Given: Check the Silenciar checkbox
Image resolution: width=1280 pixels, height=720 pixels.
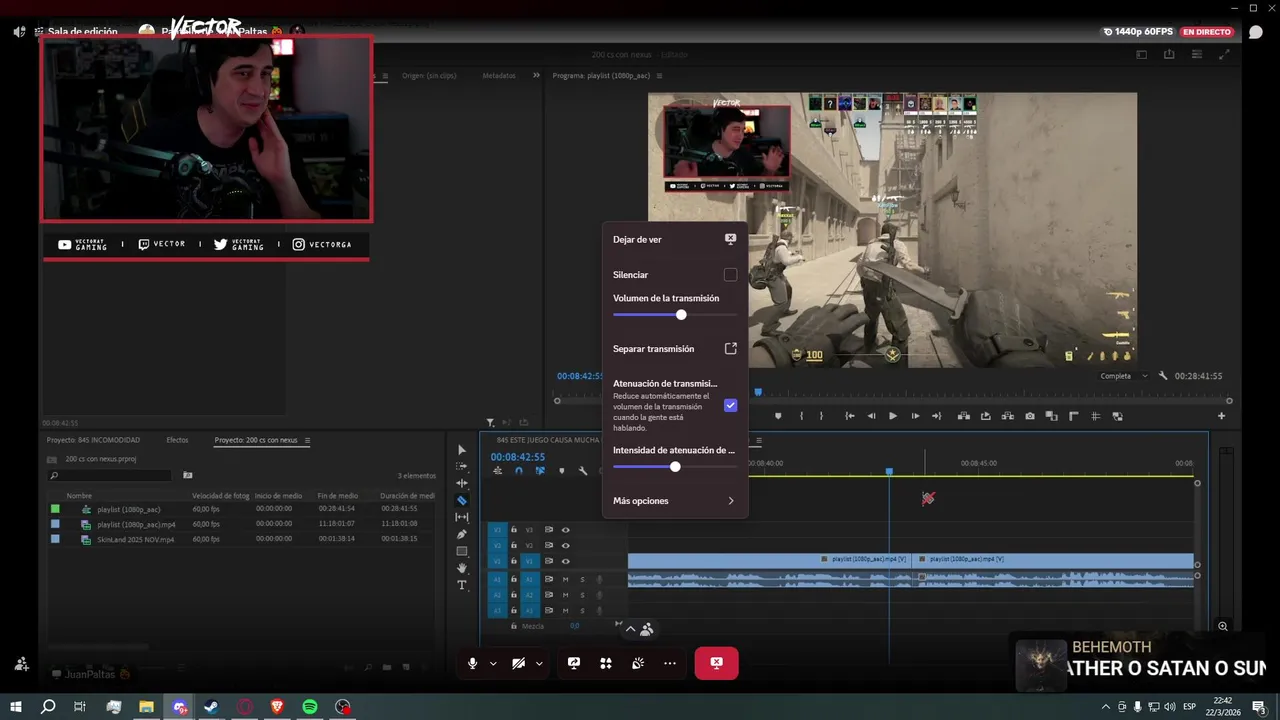Looking at the screenshot, I should 730,275.
